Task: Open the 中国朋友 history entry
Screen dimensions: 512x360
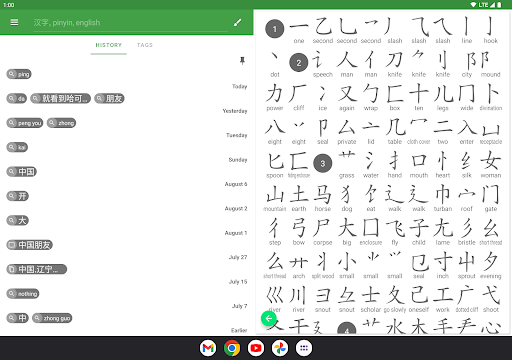Action: (x=30, y=245)
